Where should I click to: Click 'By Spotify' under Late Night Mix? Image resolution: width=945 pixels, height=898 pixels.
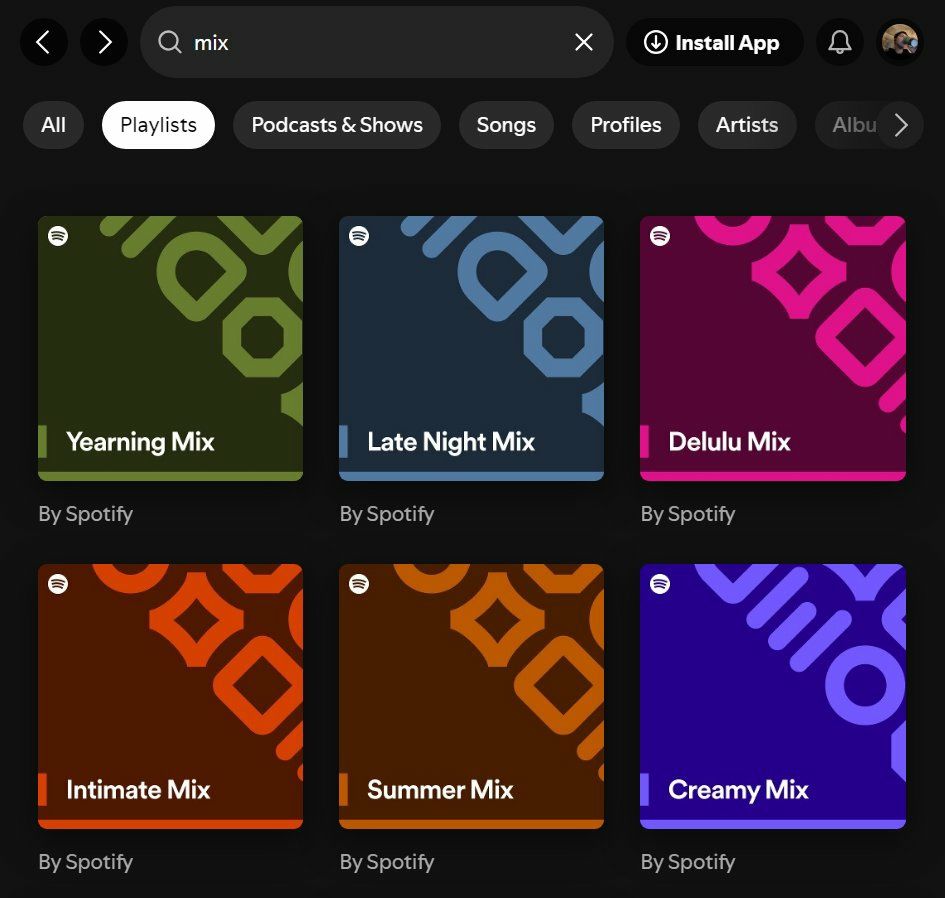pyautogui.click(x=387, y=514)
